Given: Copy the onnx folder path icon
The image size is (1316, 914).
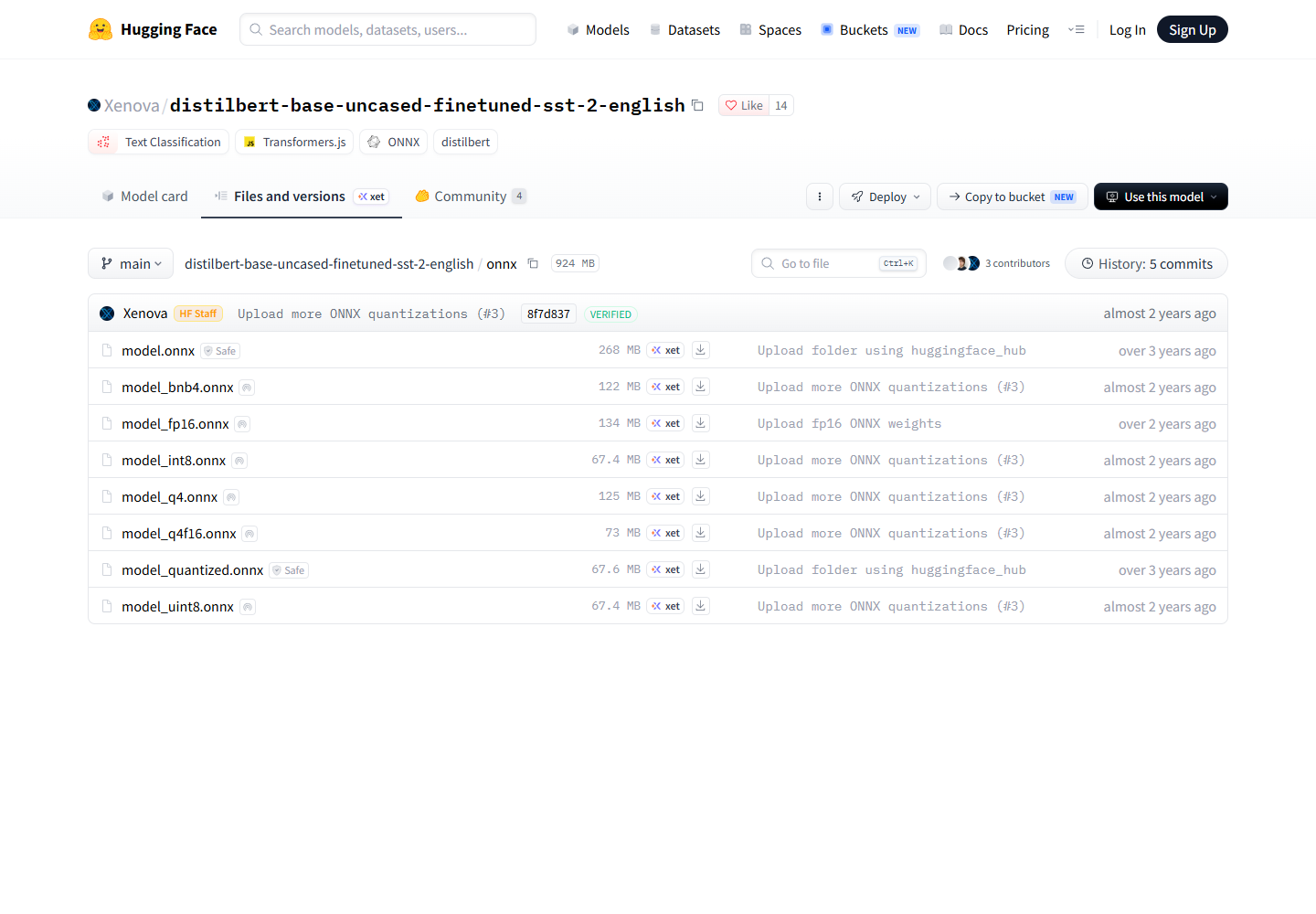Looking at the screenshot, I should tap(533, 263).
